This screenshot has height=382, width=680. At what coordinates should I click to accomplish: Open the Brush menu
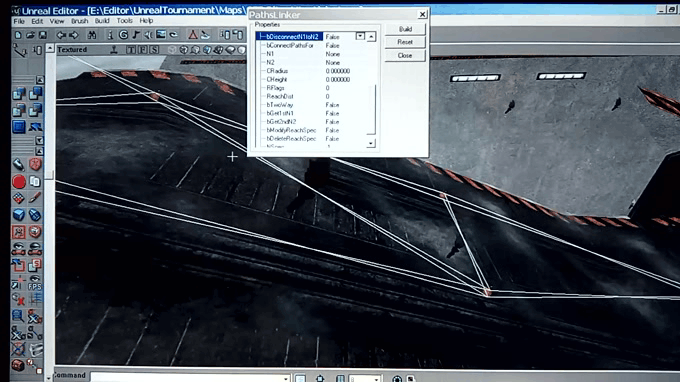click(79, 21)
